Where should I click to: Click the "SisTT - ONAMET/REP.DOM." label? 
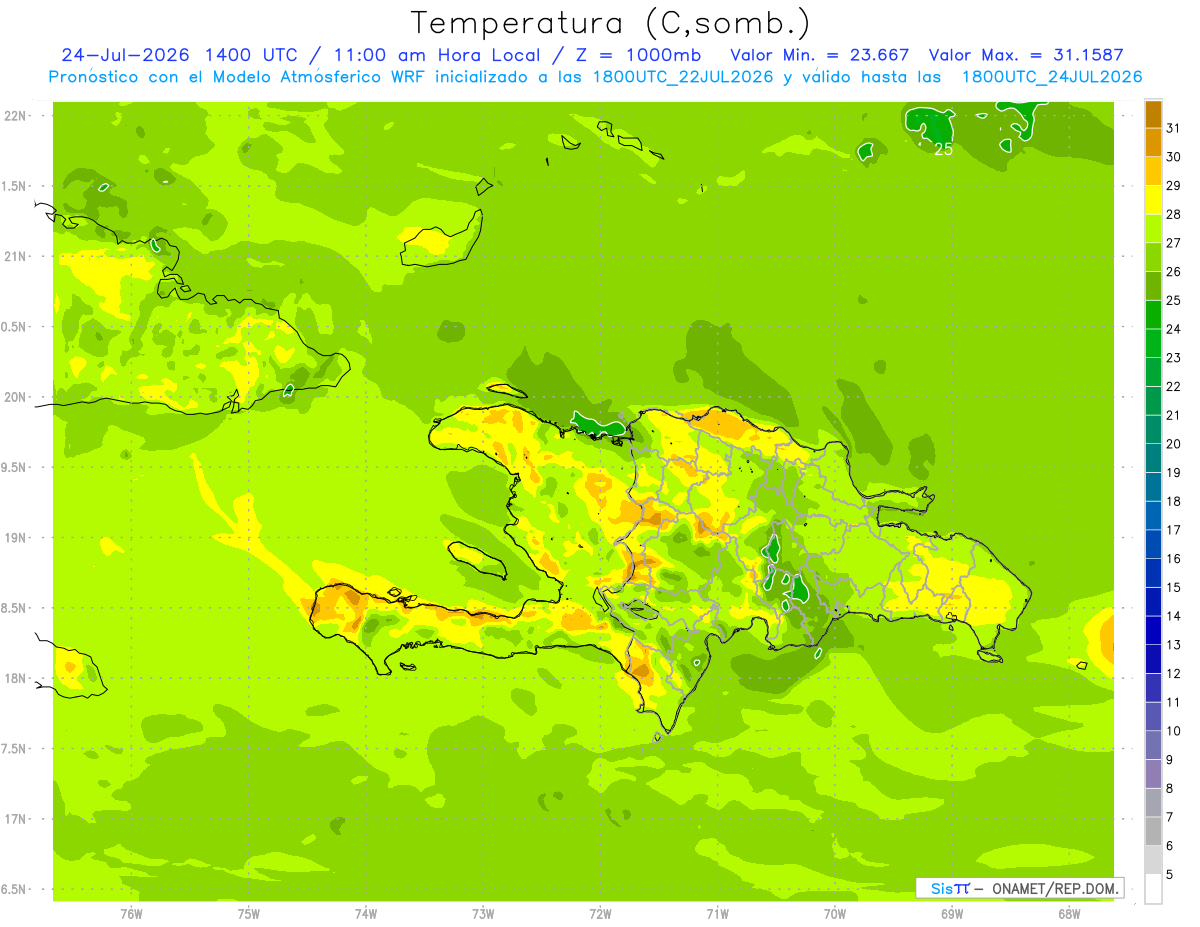click(x=1019, y=888)
